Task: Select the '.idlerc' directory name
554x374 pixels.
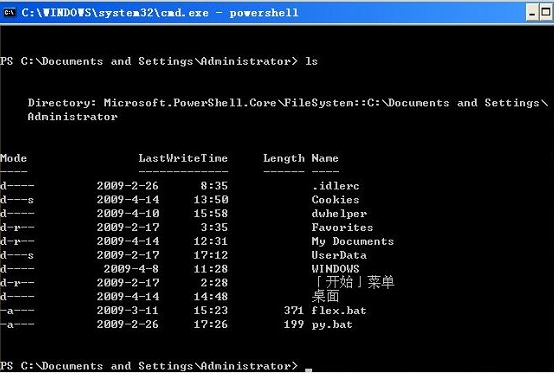Action: [336, 186]
